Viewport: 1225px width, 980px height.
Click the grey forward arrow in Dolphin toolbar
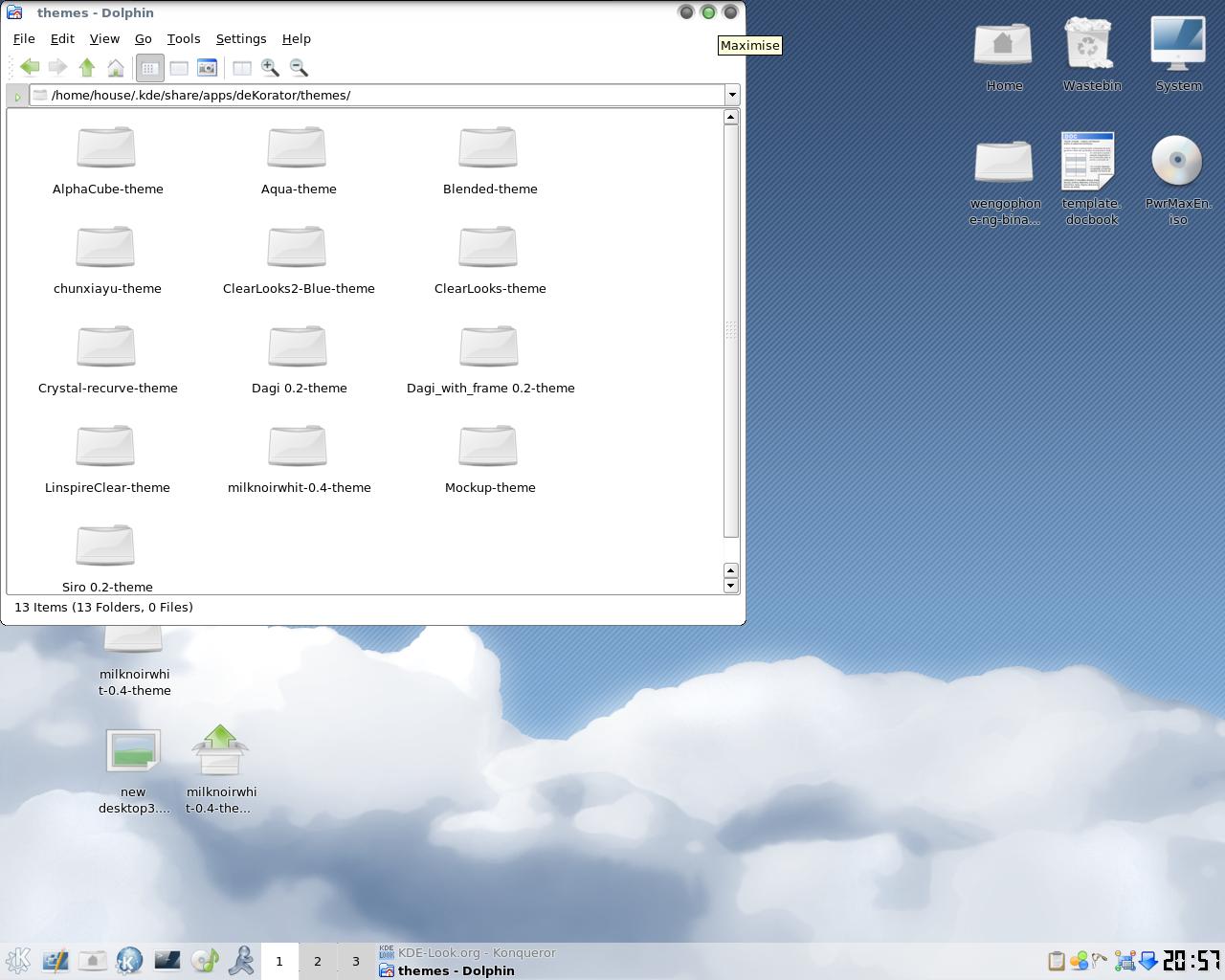point(57,67)
